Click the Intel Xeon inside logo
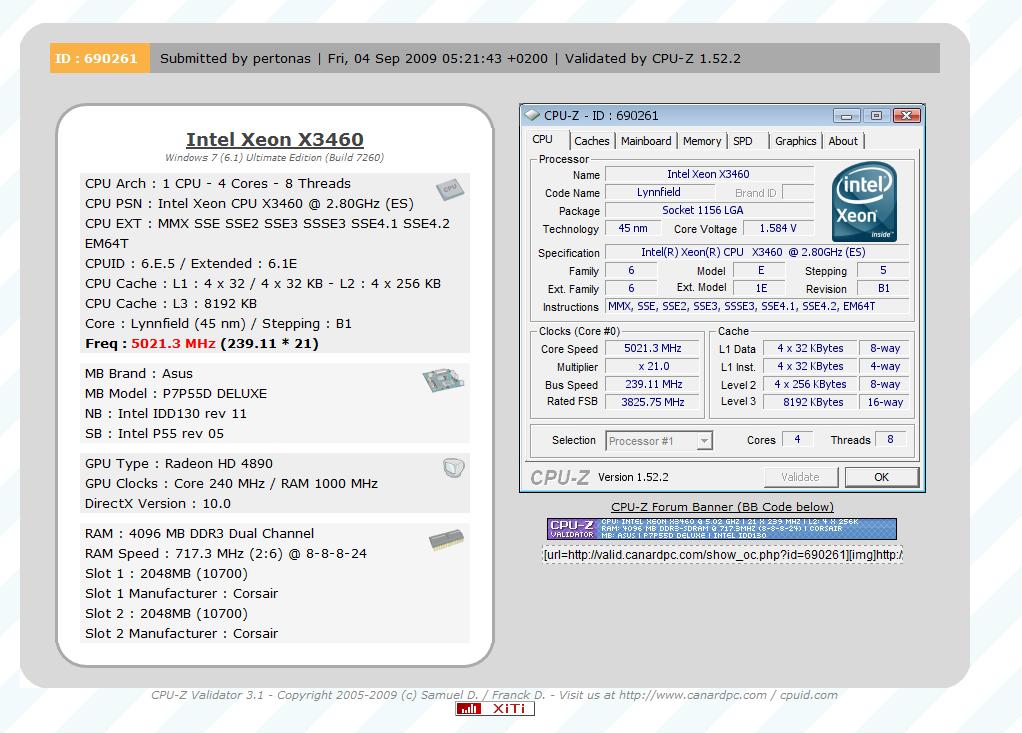This screenshot has width=1022, height=733. pos(863,203)
